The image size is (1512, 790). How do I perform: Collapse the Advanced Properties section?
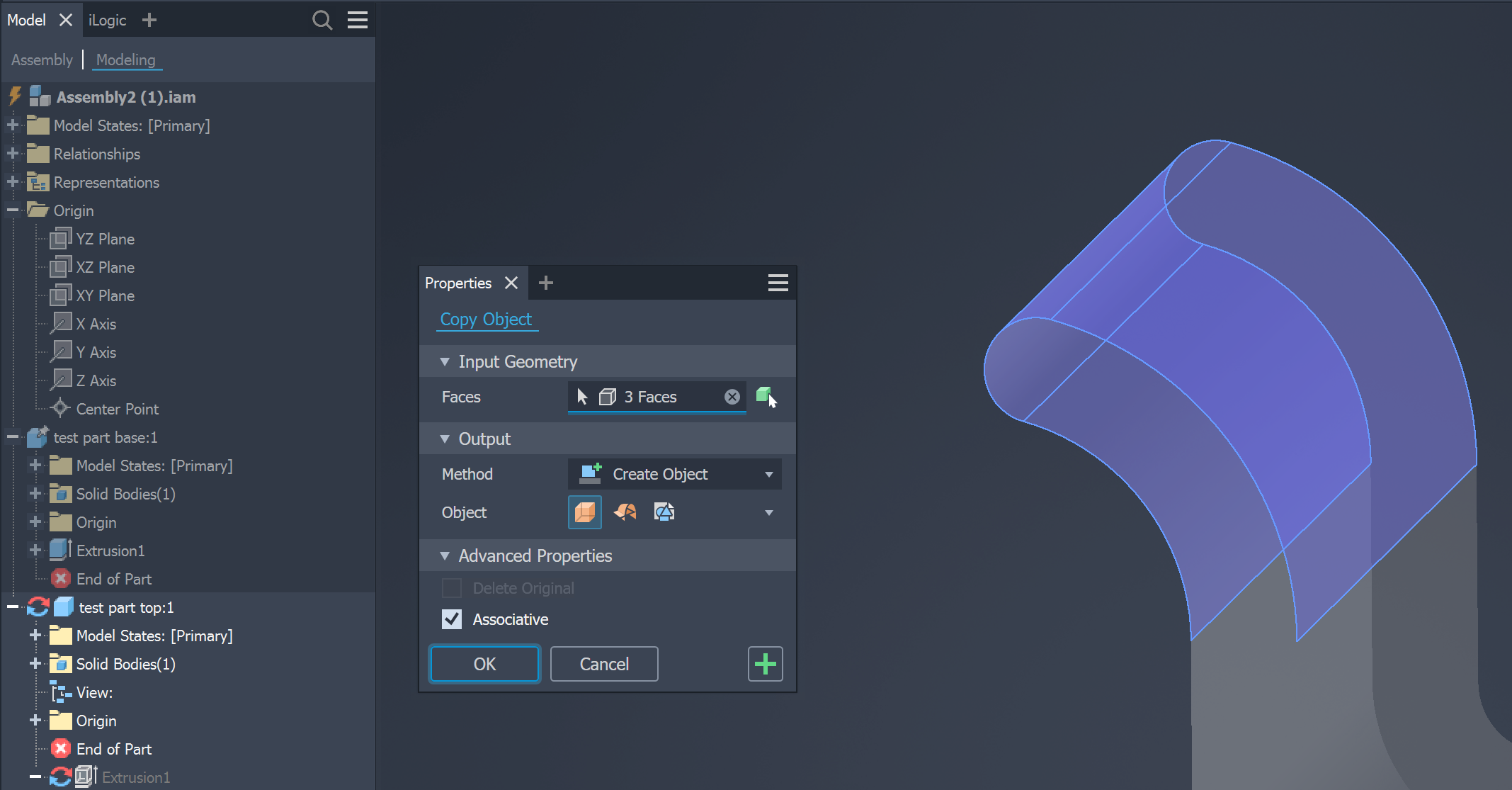point(445,555)
